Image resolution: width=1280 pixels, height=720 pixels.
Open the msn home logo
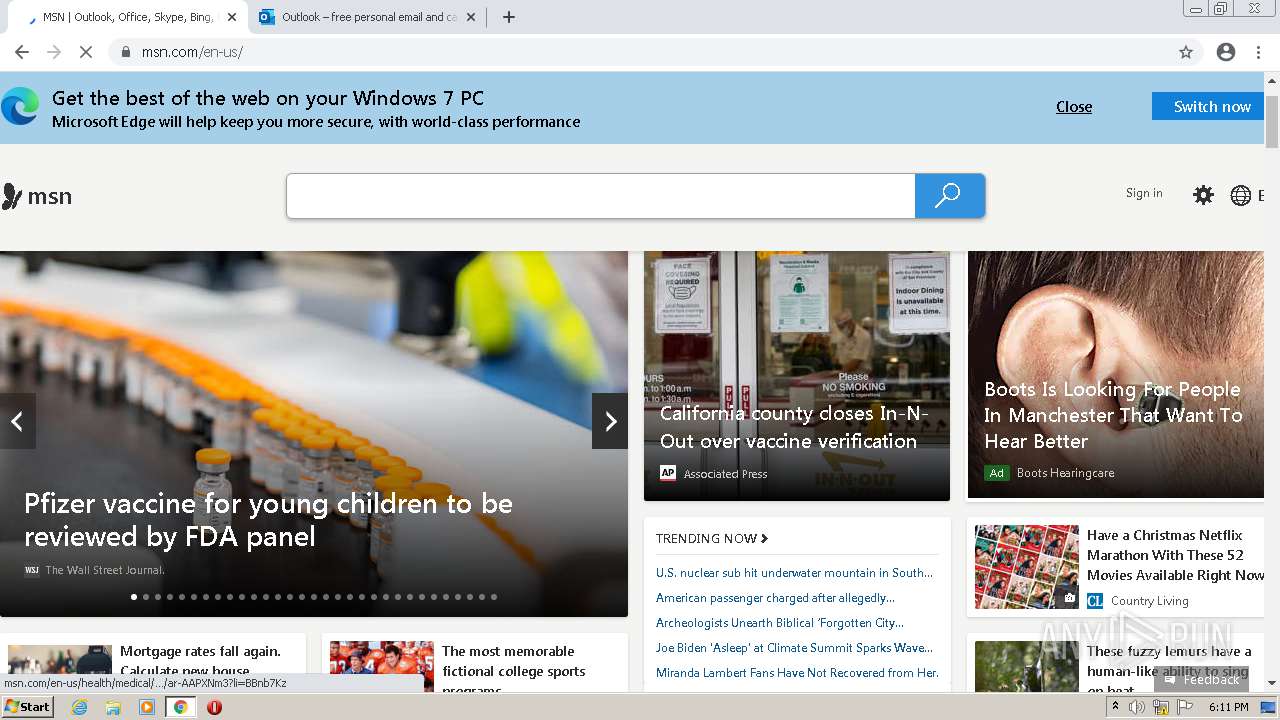37,196
